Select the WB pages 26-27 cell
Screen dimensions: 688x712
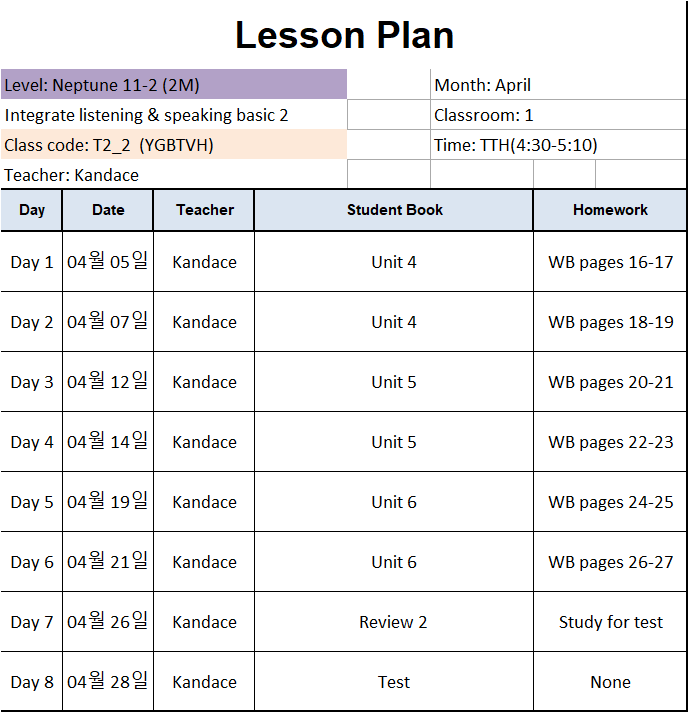coord(610,561)
